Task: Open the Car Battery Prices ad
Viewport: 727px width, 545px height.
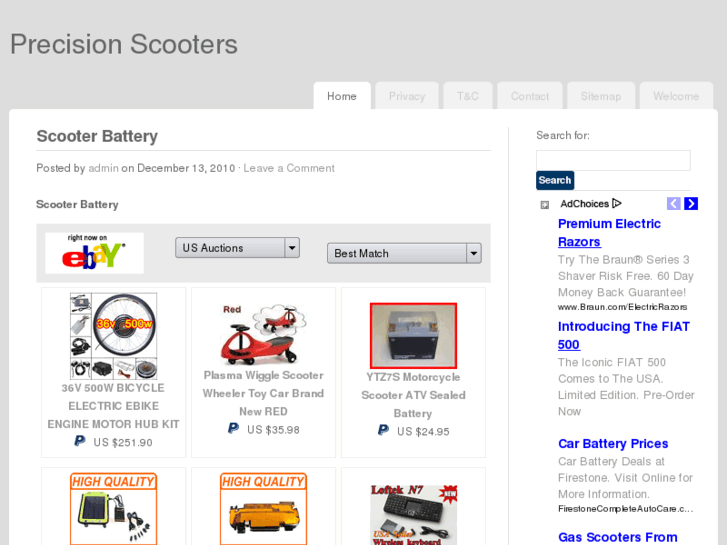Action: pos(613,443)
